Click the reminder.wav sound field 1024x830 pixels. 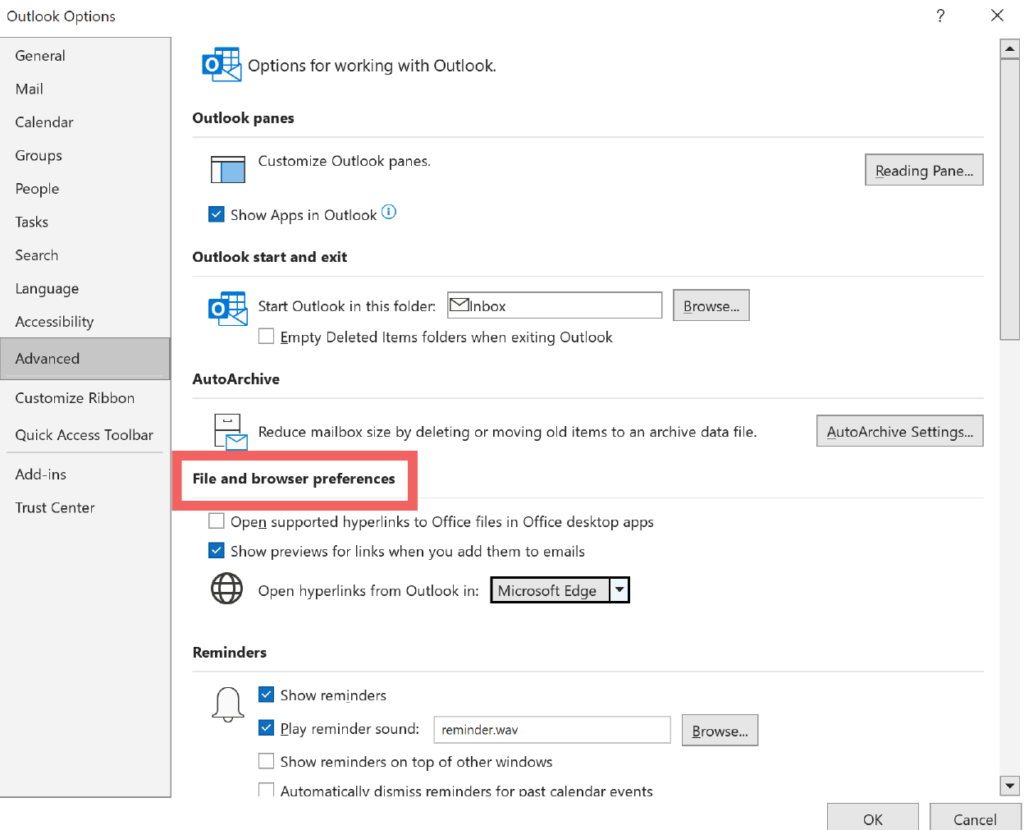pyautogui.click(x=551, y=729)
